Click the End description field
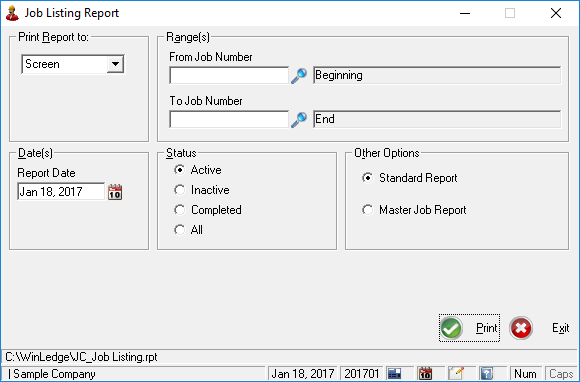 [437, 119]
